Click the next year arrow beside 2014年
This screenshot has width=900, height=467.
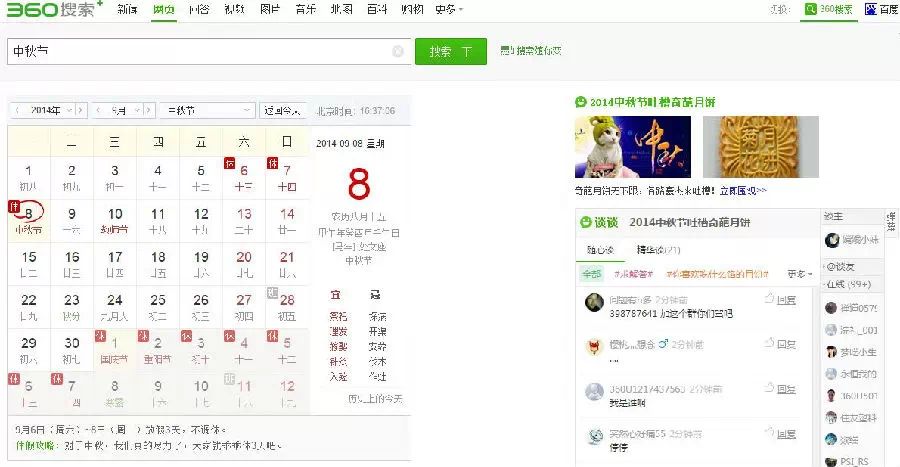pos(81,110)
